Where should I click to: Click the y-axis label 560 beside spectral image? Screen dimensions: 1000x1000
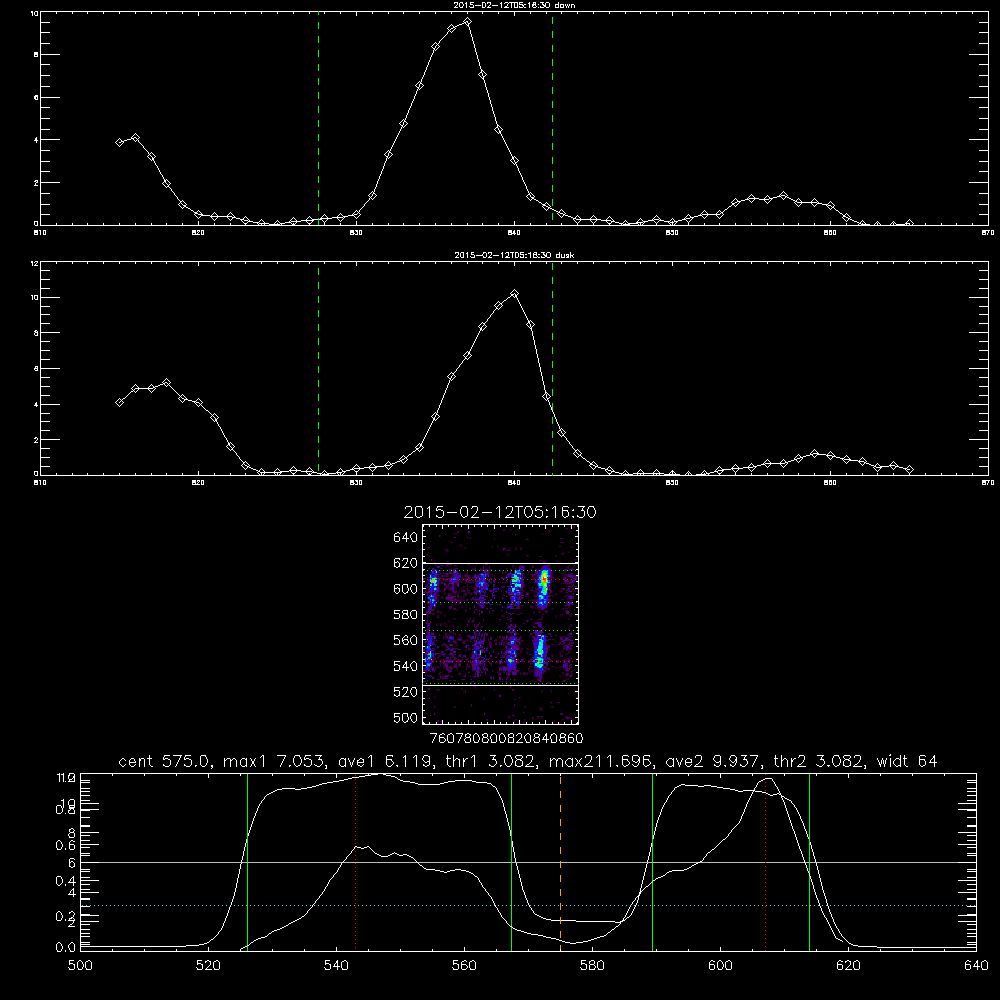405,640
